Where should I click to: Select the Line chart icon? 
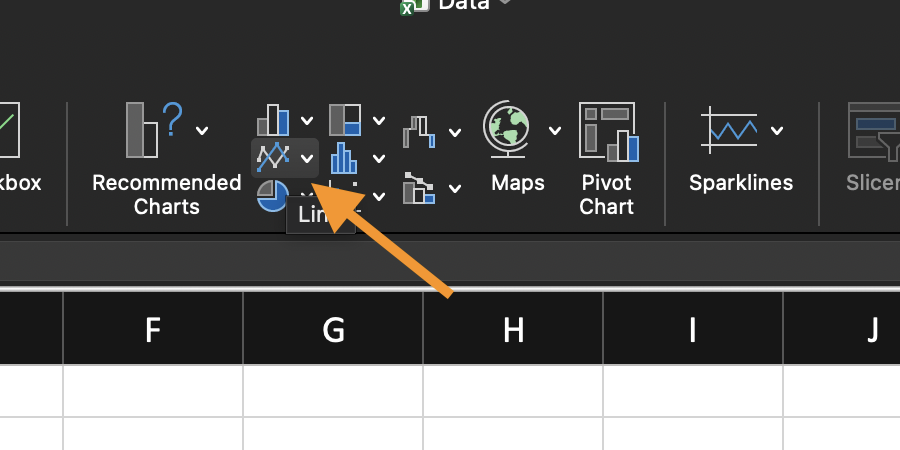click(273, 156)
